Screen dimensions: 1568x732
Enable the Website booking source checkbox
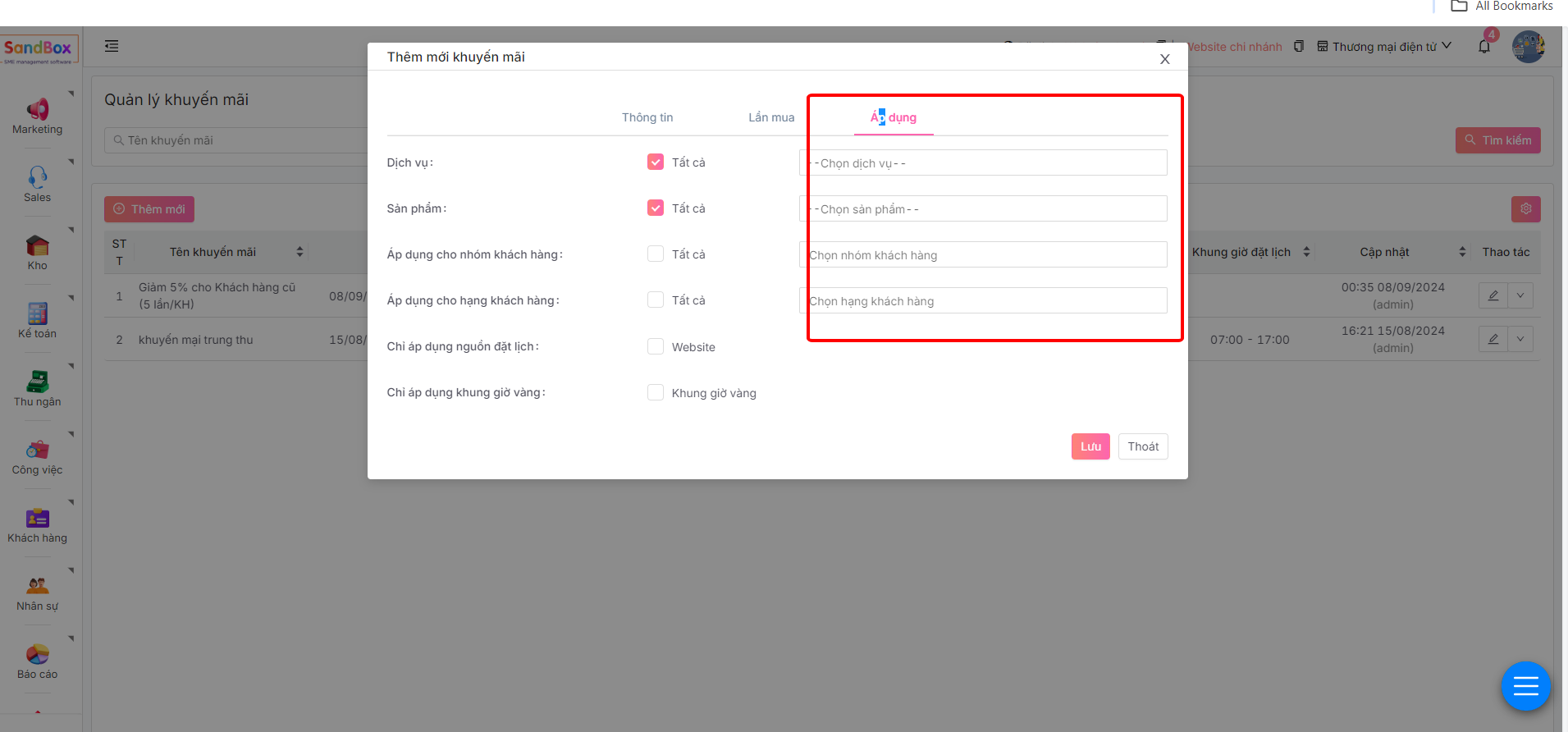coord(655,346)
